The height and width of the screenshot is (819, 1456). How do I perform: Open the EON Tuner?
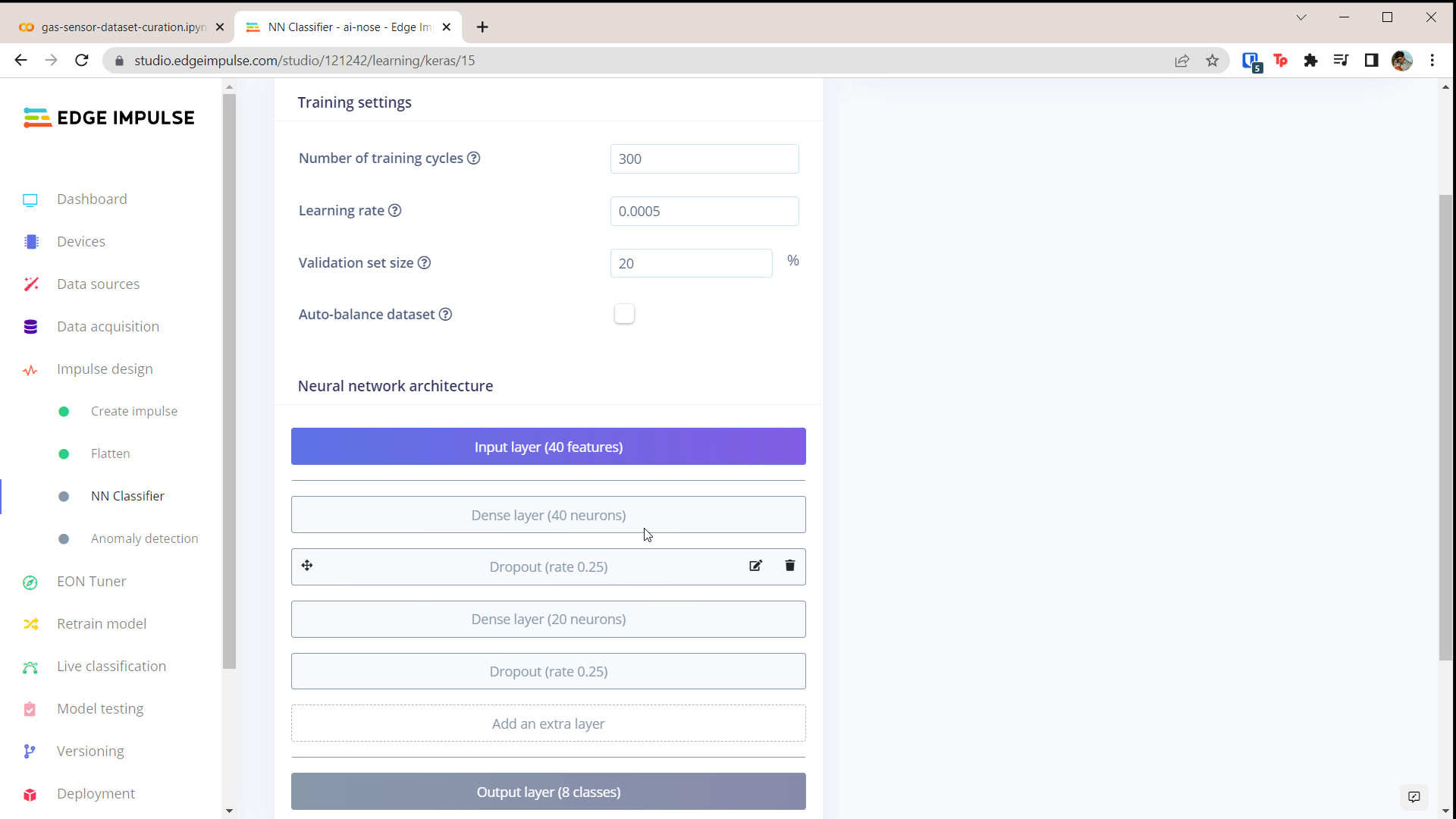[x=91, y=581]
